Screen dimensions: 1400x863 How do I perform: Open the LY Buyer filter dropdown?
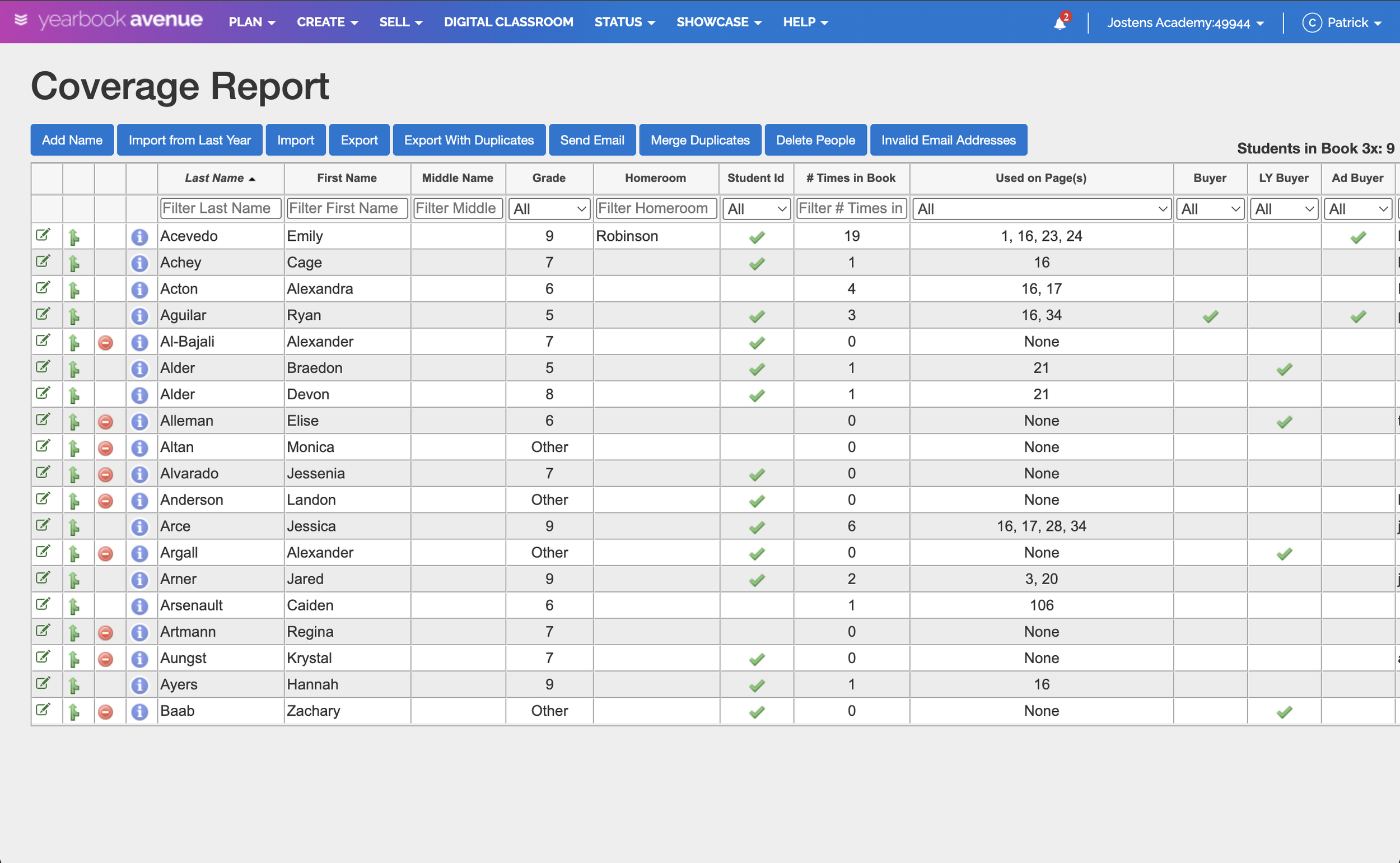click(x=1284, y=209)
